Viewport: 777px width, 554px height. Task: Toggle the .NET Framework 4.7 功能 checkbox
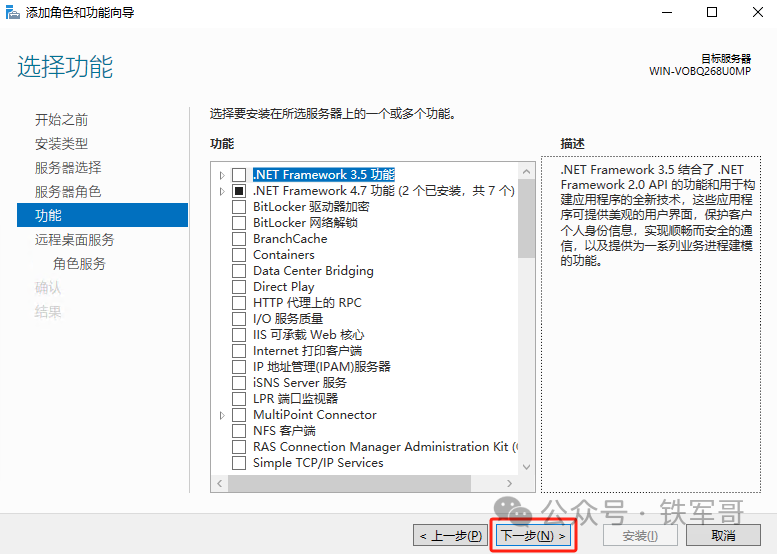[x=239, y=191]
